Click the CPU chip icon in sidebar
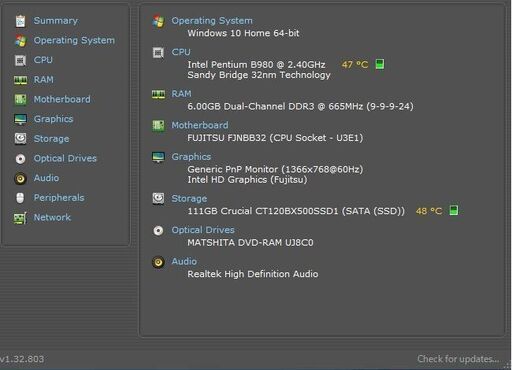512x370 pixels. tap(20, 60)
